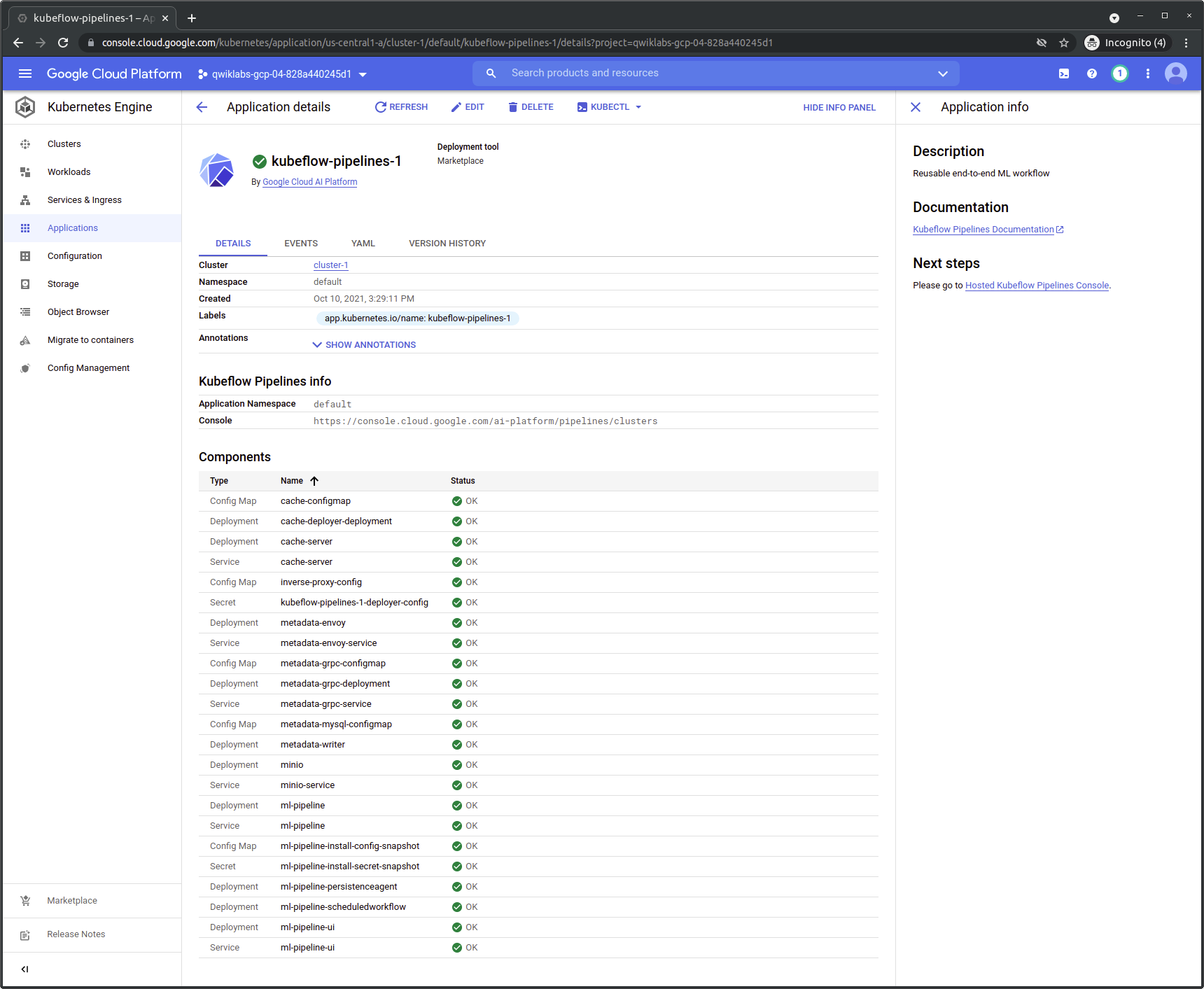Click the Type column header
The width and height of the screenshot is (1204, 989).
click(219, 481)
